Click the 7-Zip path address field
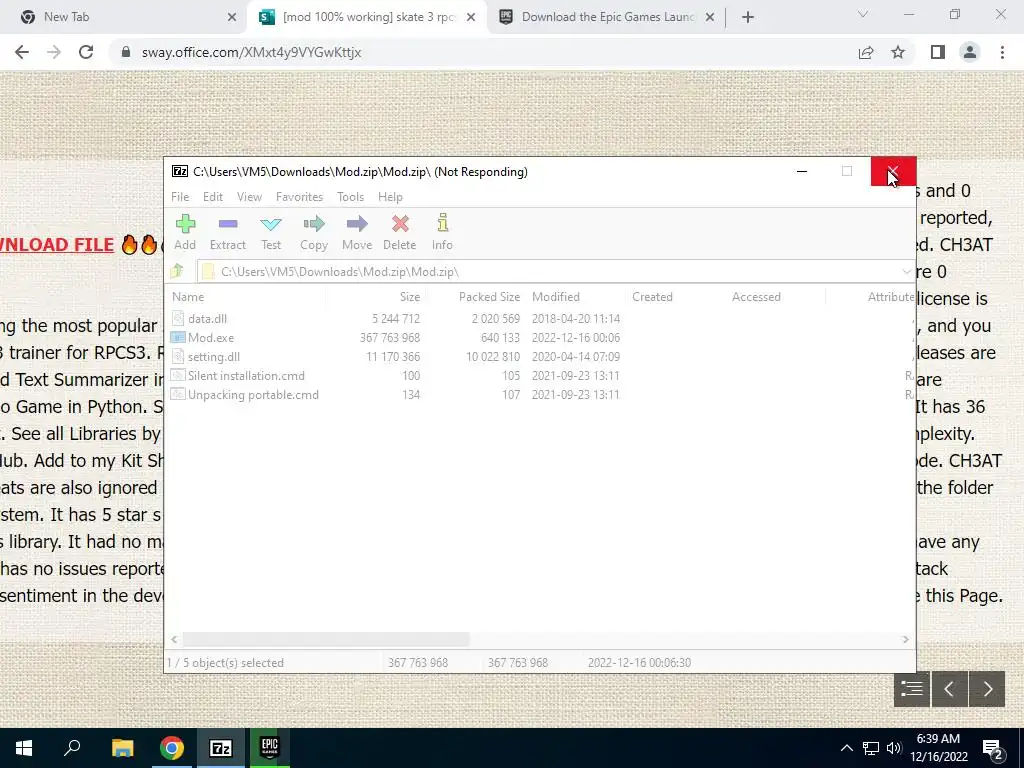Screen dimensions: 1024x768 (549, 272)
